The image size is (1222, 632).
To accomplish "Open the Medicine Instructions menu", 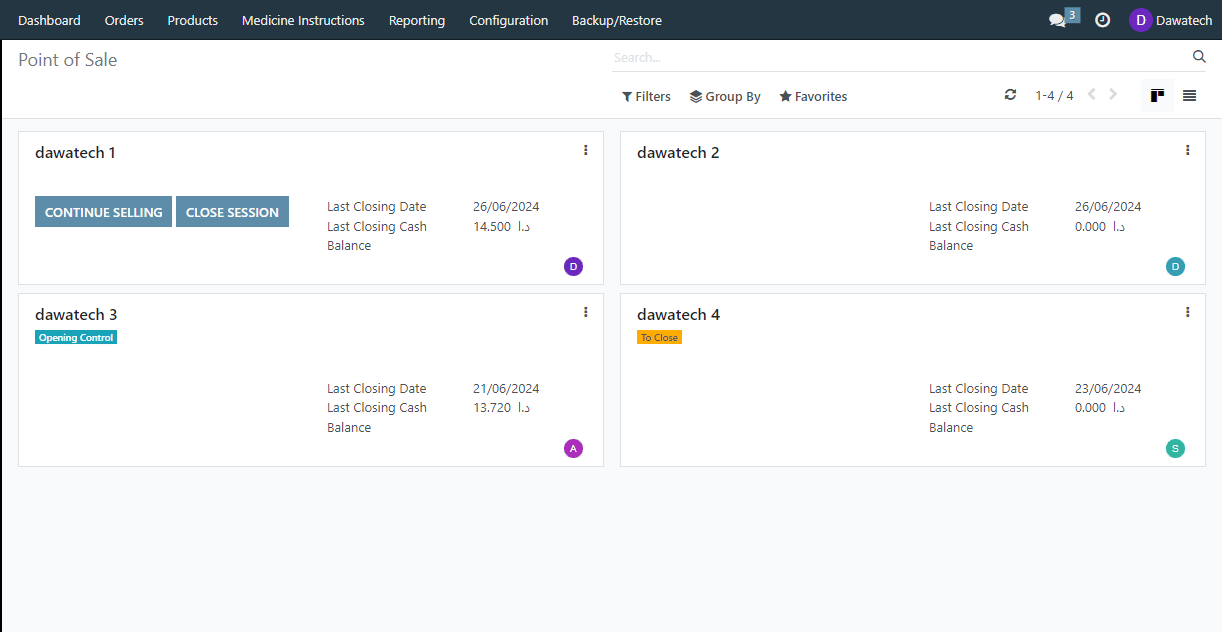I will pyautogui.click(x=303, y=20).
